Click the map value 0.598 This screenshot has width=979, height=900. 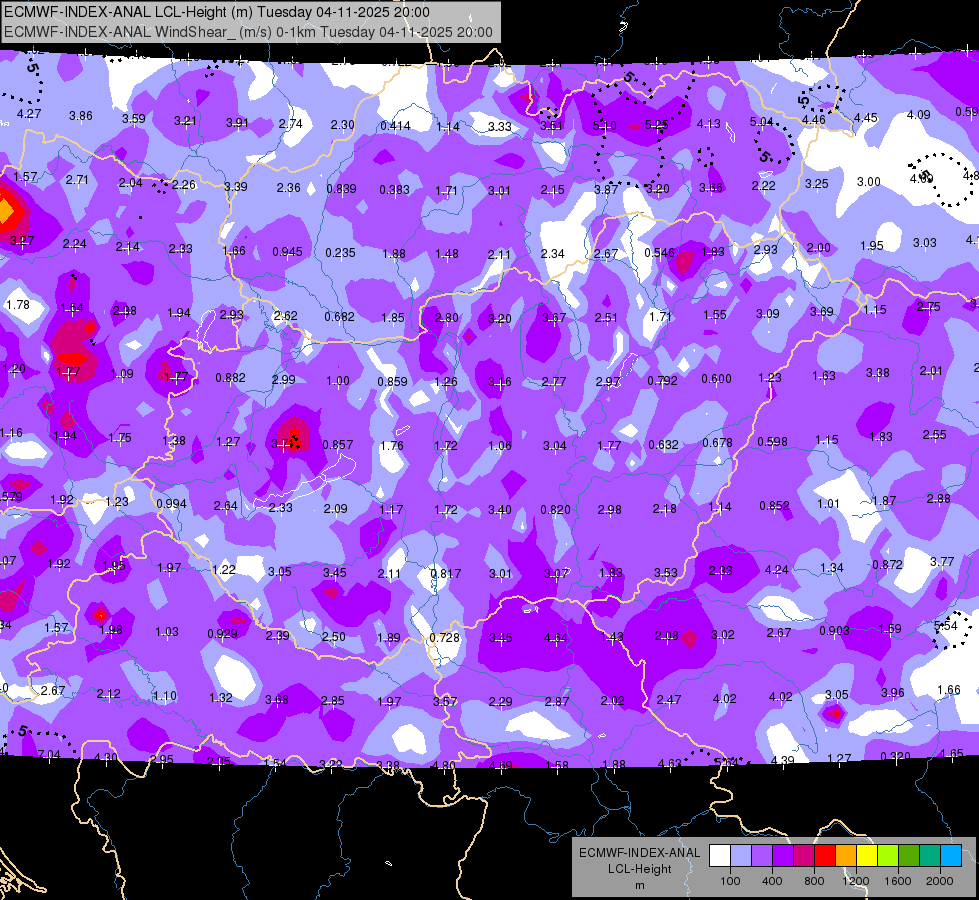[x=772, y=442]
